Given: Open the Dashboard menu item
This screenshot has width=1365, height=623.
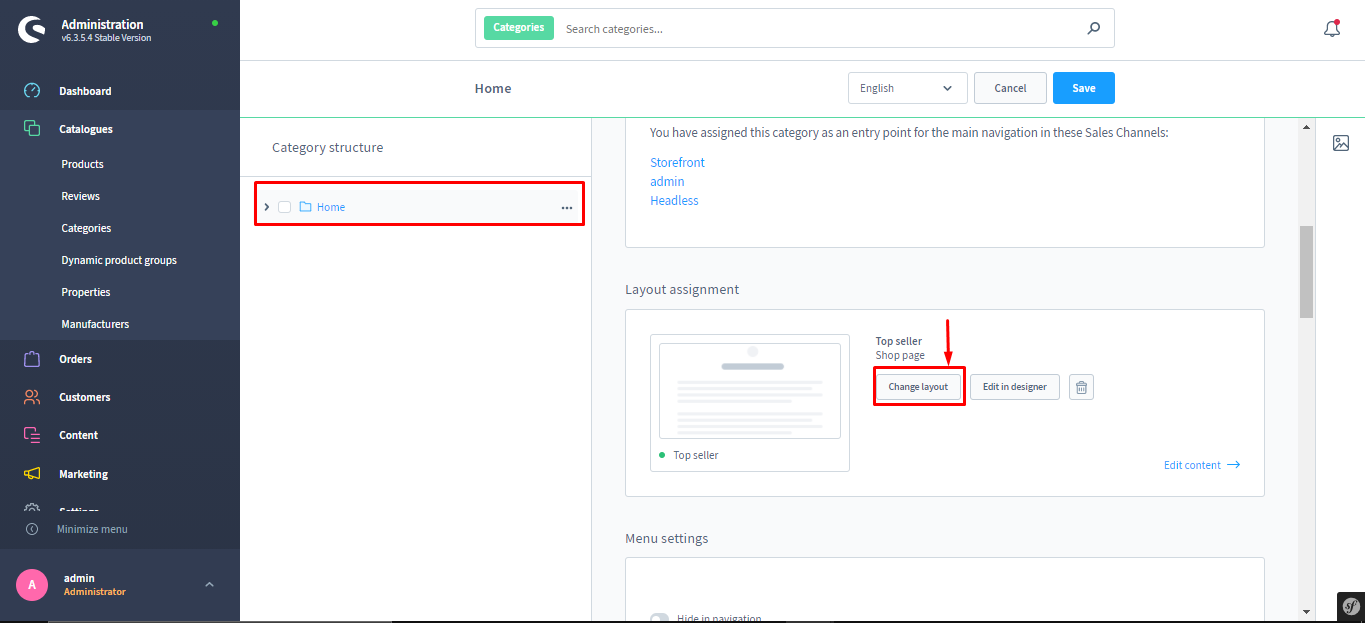Looking at the screenshot, I should (x=85, y=91).
